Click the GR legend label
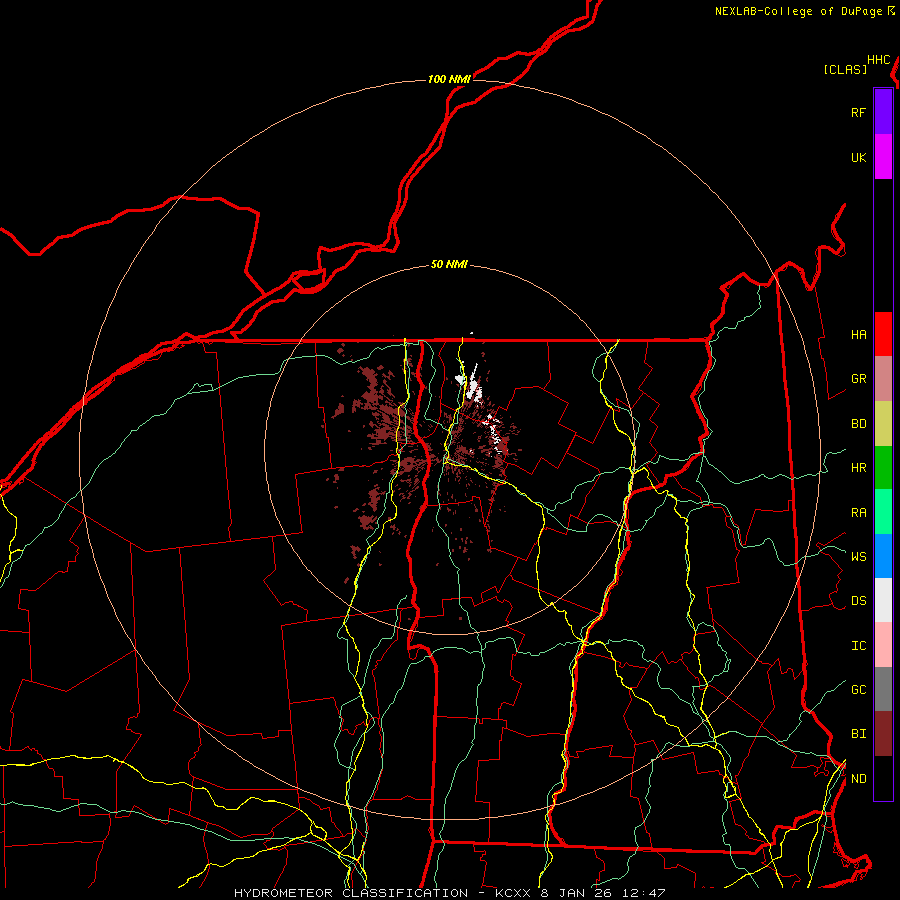 click(x=858, y=378)
